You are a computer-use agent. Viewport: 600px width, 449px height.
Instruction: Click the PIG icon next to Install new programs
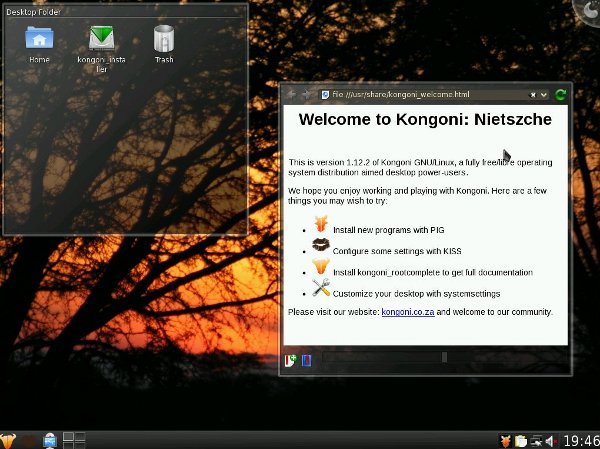pyautogui.click(x=321, y=224)
